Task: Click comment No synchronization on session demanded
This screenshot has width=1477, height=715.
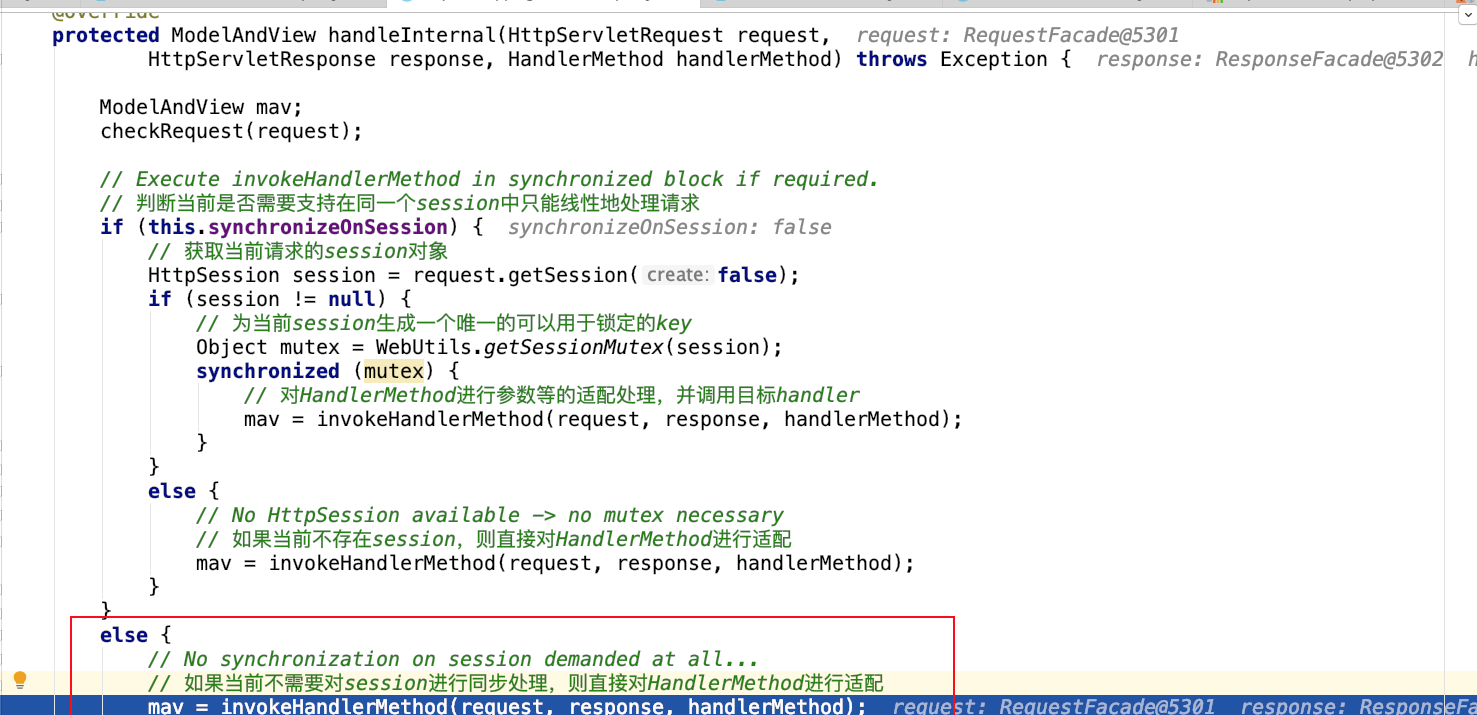Action: (x=453, y=659)
